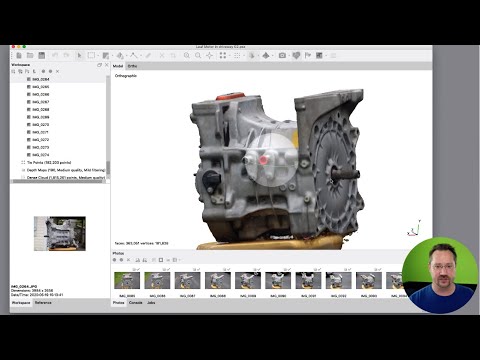Toggle Show Markers with the flag icon

click(x=308, y=55)
